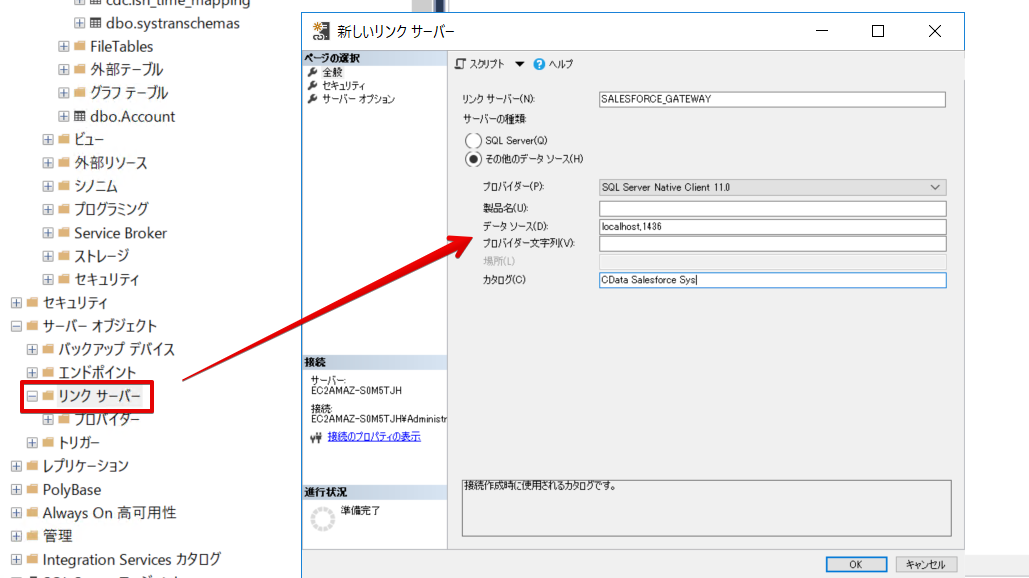
Task: Expand the FileTables folder
Action: 64,46
